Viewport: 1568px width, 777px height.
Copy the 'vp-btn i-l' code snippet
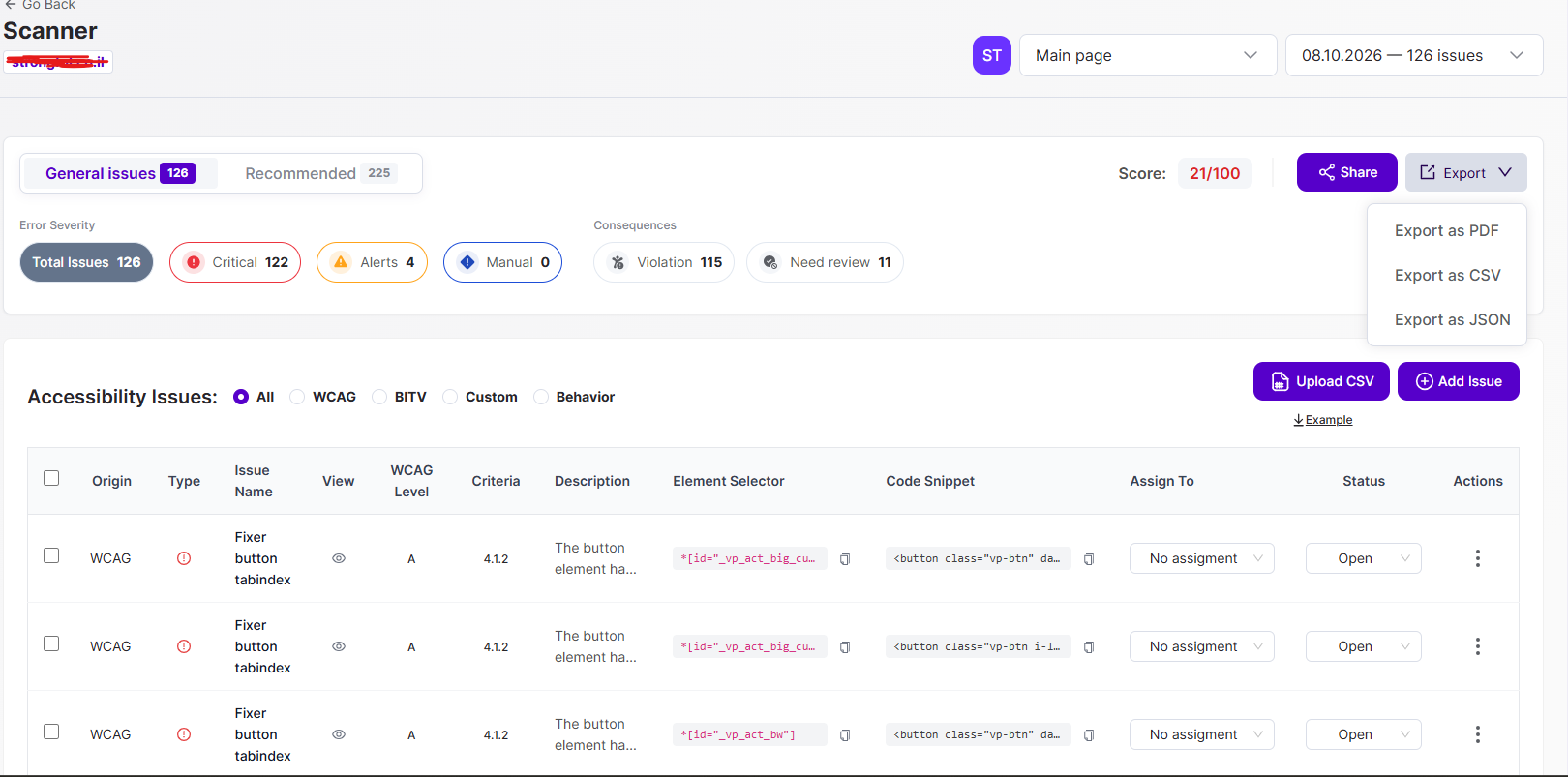pos(1089,647)
